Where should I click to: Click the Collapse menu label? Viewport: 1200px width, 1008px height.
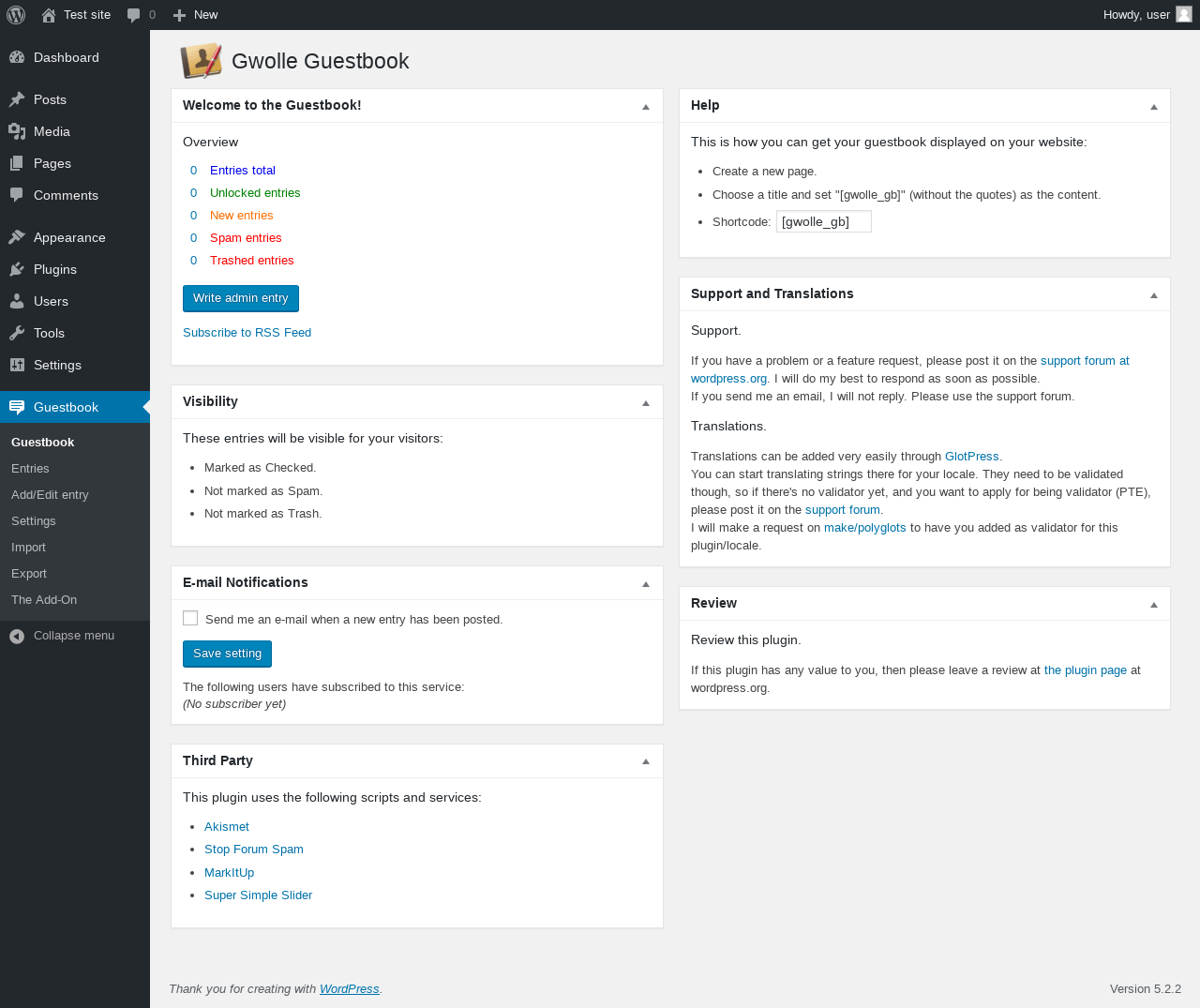[x=74, y=636]
